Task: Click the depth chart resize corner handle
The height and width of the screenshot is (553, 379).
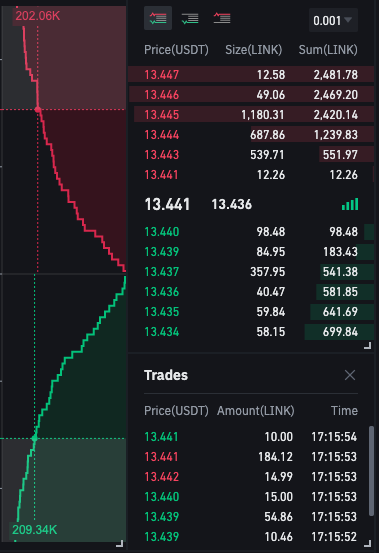Action: pos(120,543)
